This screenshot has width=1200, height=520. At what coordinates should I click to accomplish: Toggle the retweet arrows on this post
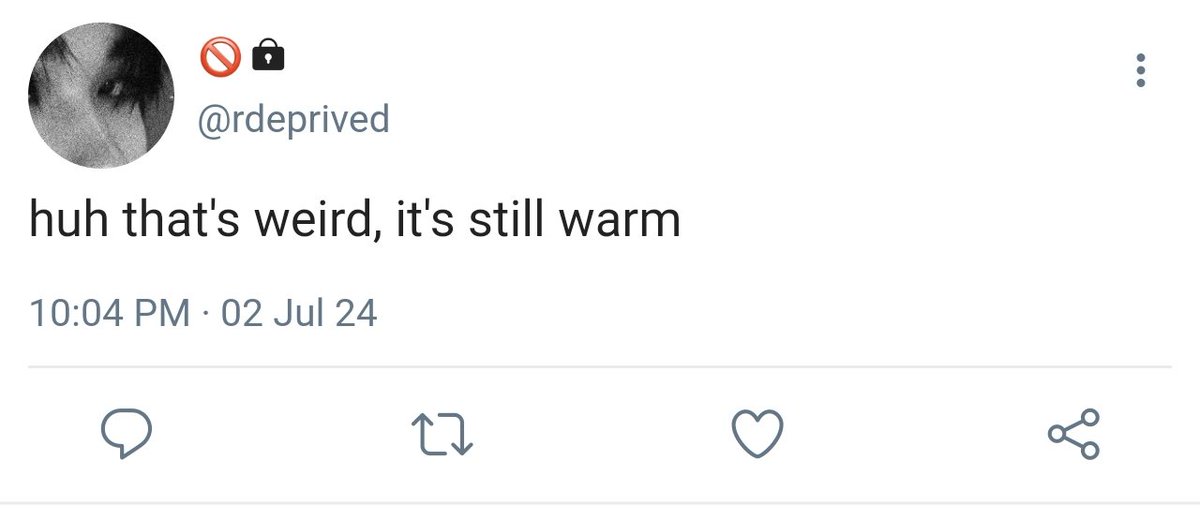click(x=442, y=434)
